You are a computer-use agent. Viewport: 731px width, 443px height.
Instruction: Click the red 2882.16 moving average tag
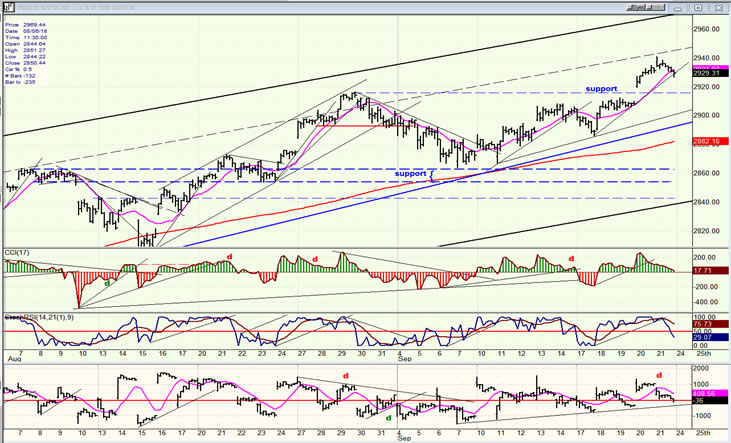710,141
